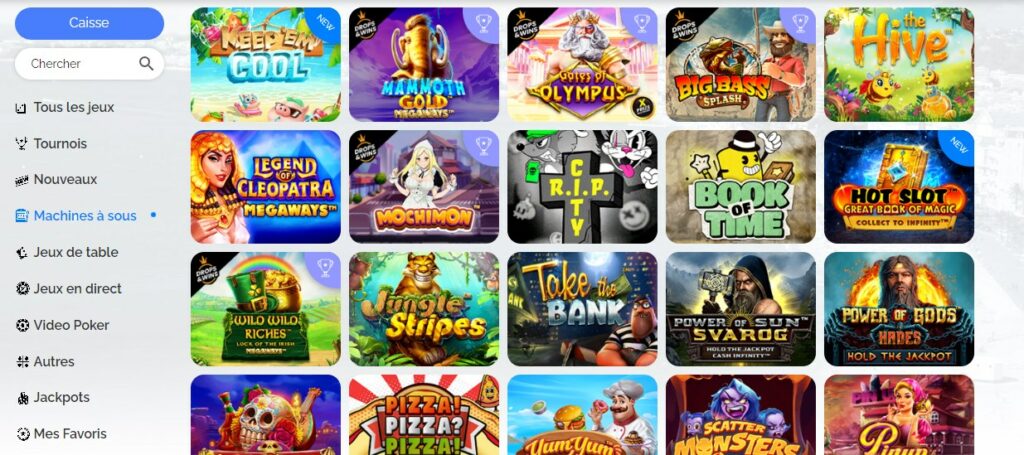This screenshot has height=455, width=1024.
Task: Click trophy badge on Mammoth Gold tile
Action: (x=484, y=23)
